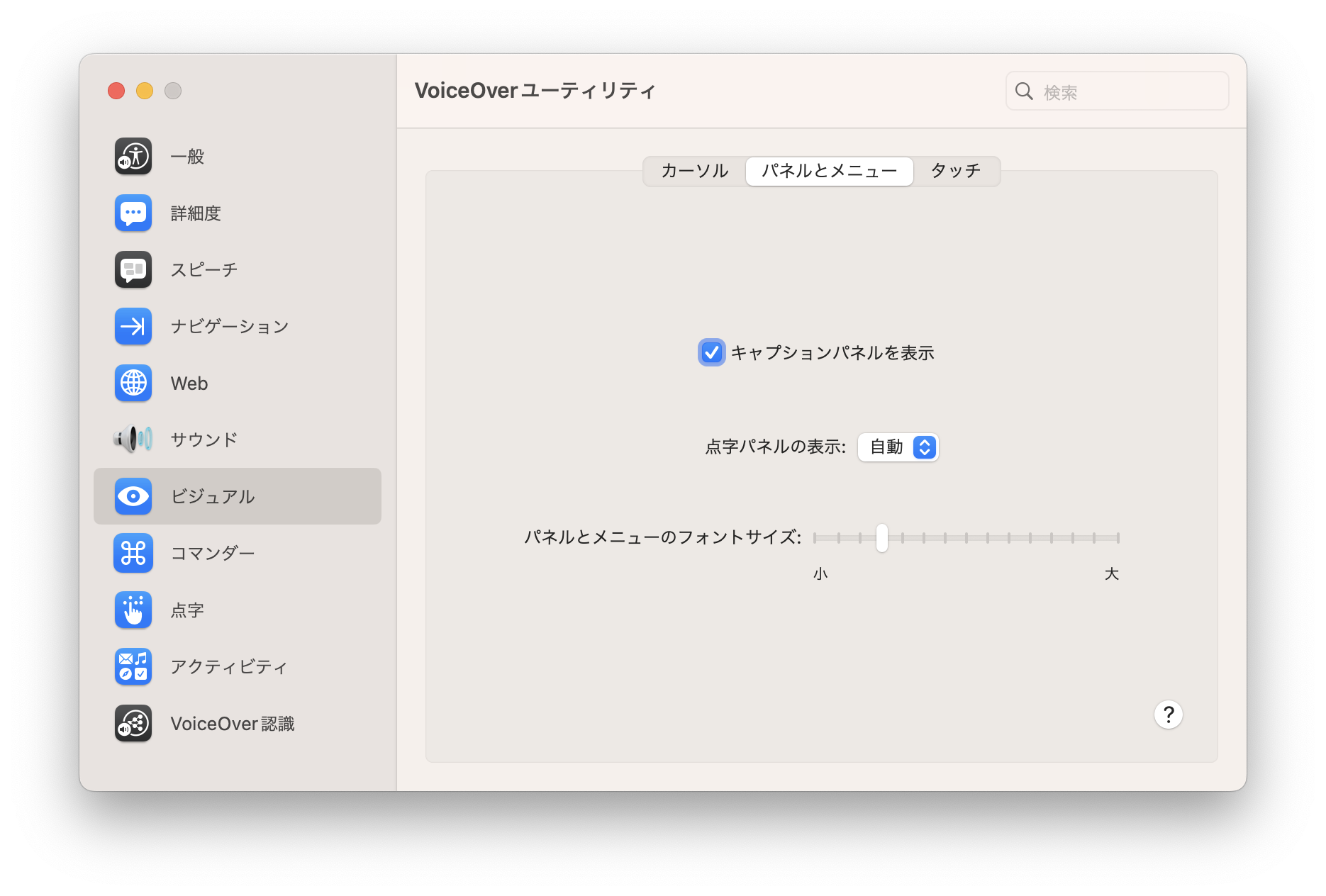Select the 点字 (Braille) sidebar icon
This screenshot has width=1326, height=896.
(x=133, y=610)
